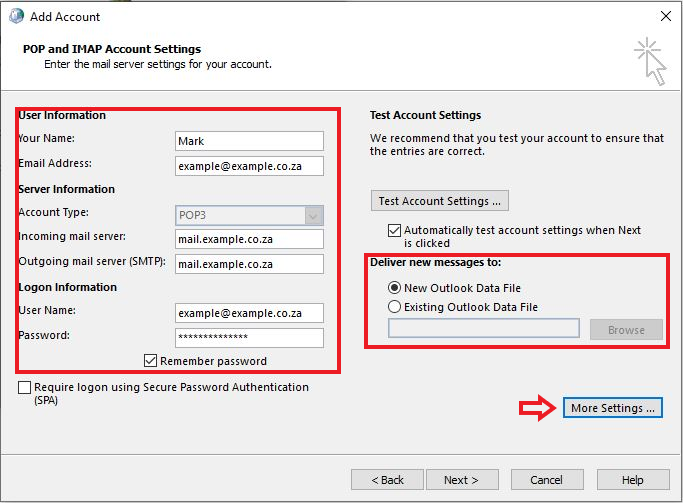Open the Account Type dropdown
This screenshot has height=503, width=683.
tap(249, 216)
